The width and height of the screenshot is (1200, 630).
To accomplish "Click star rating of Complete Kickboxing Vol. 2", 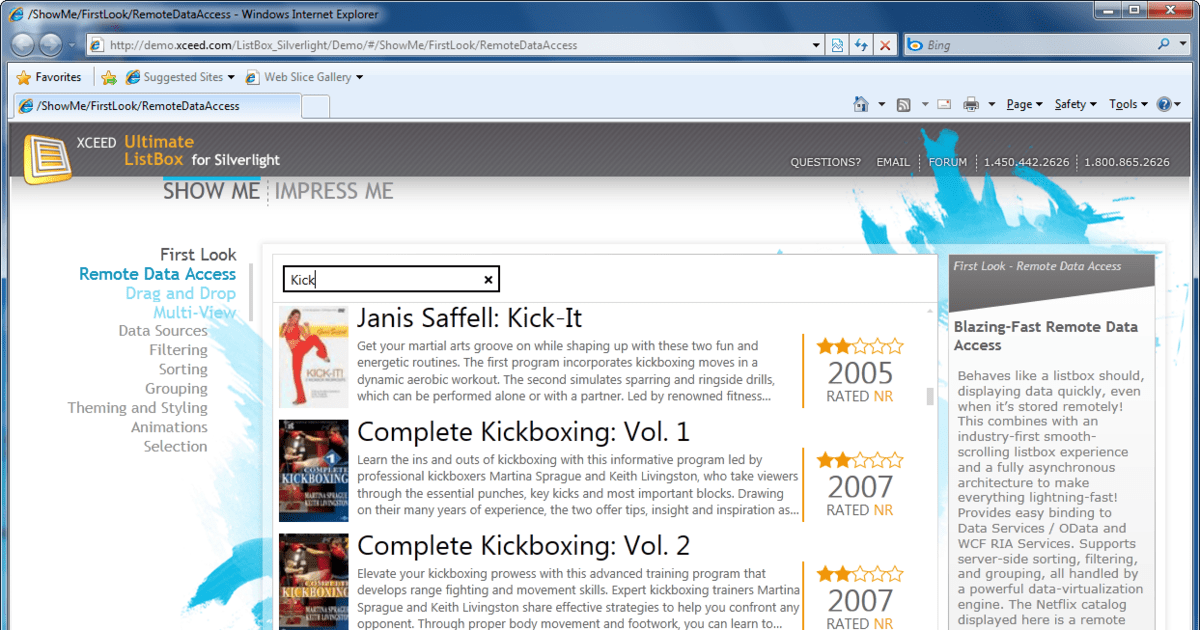I will coord(860,575).
